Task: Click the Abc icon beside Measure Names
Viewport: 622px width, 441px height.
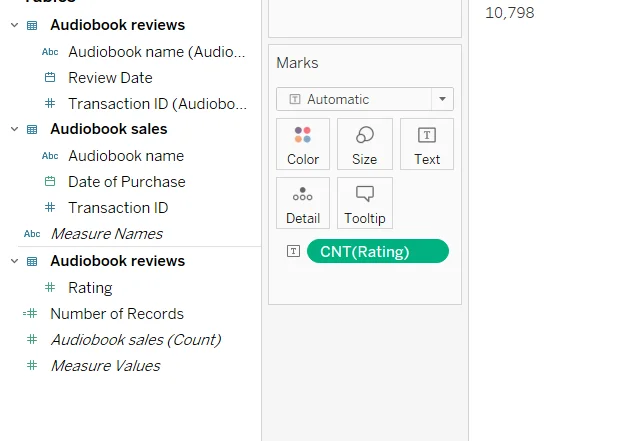Action: [32, 234]
